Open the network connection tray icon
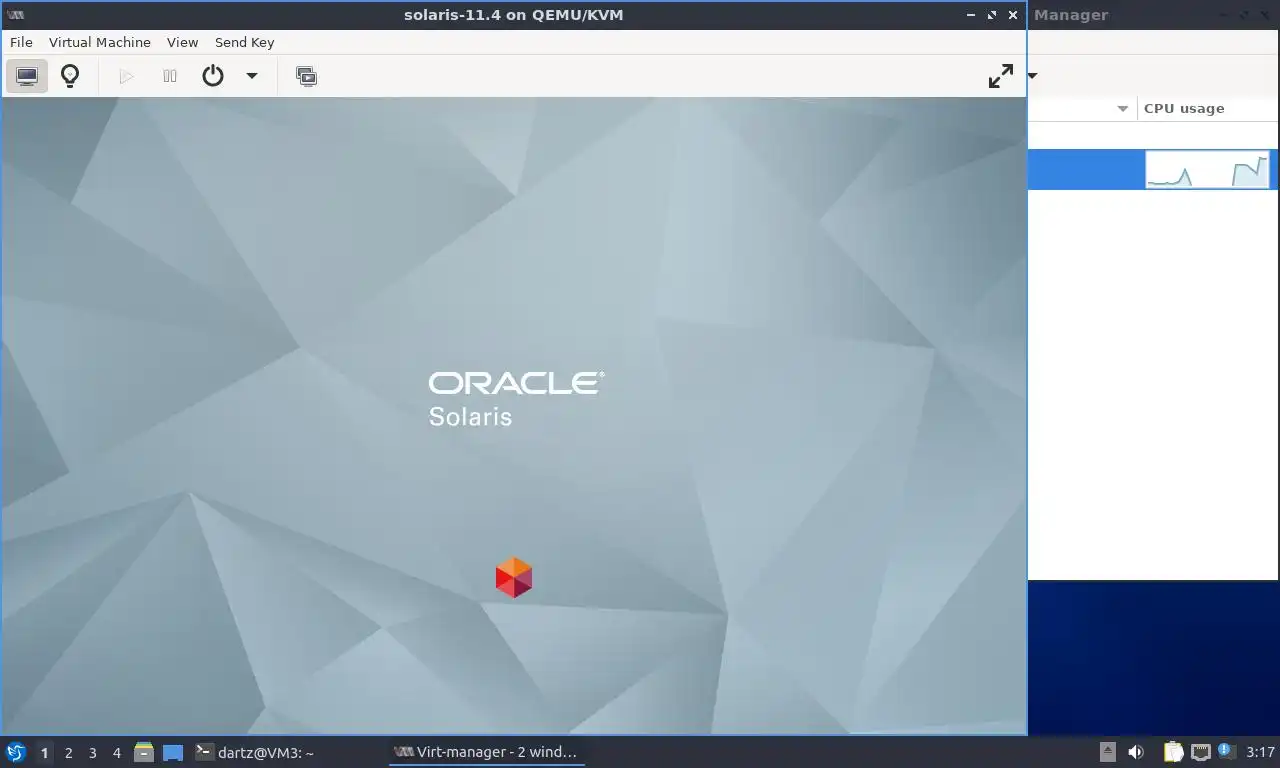Image resolution: width=1280 pixels, height=768 pixels. (x=1200, y=752)
